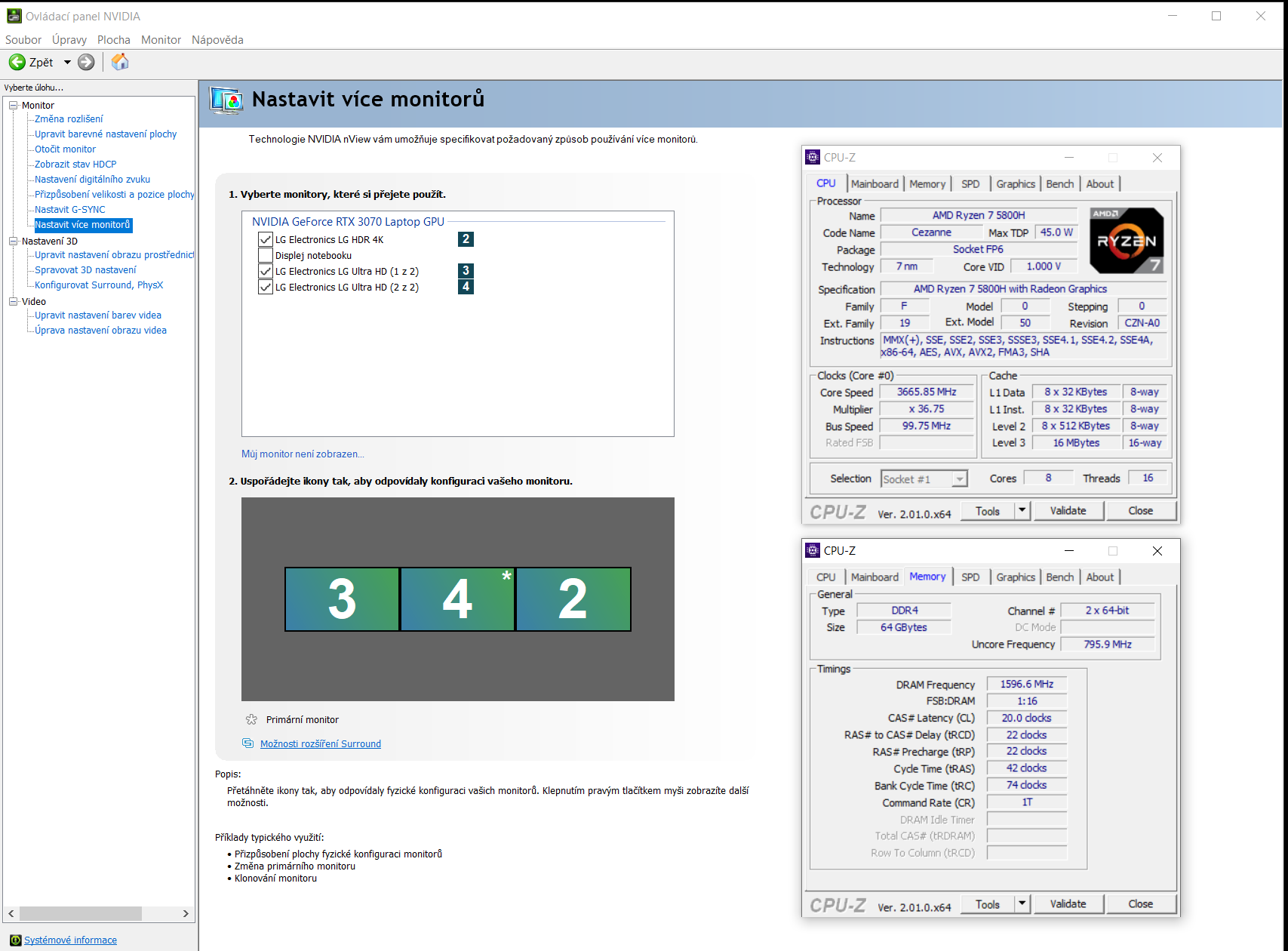Click Validate in upper CPU-Z window

click(x=1068, y=511)
